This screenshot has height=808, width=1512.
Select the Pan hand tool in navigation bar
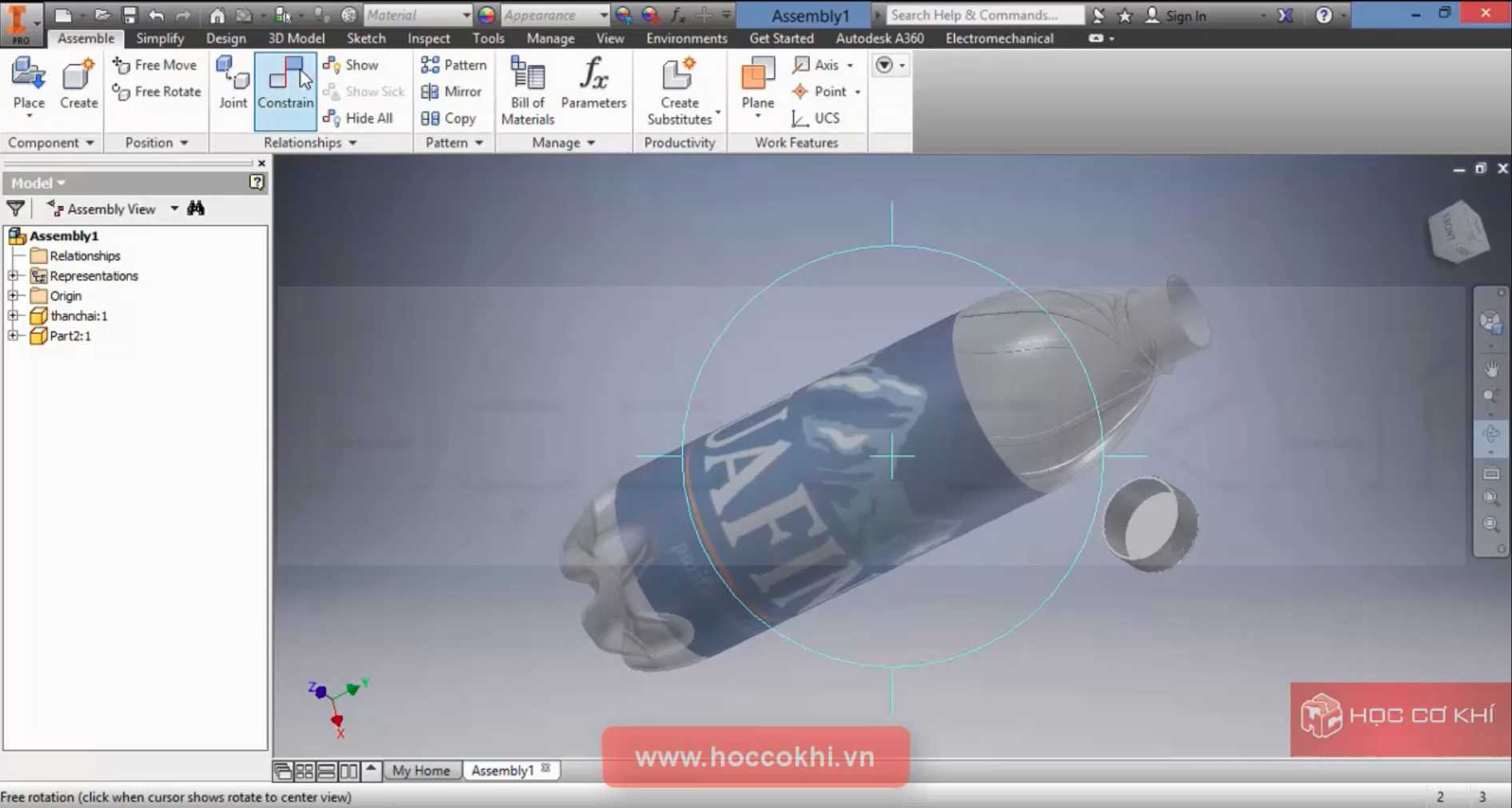(1491, 369)
